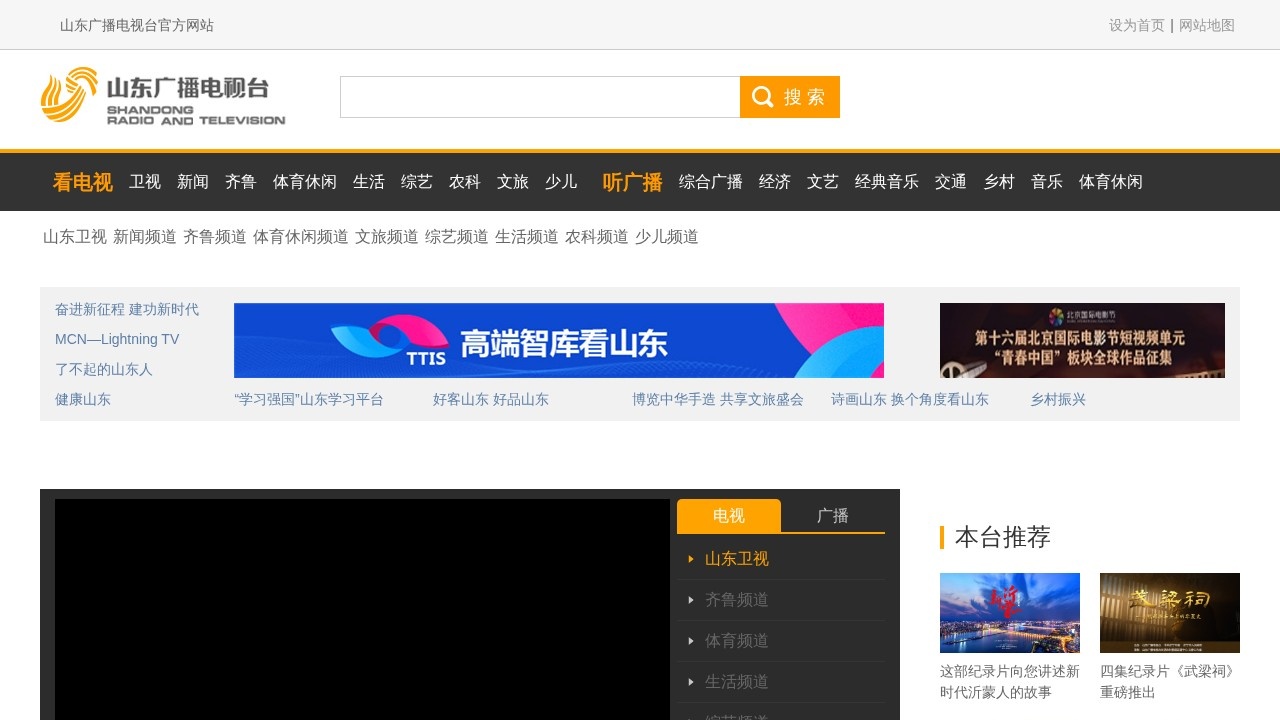Click the 听广播 heading in nav bar
The height and width of the screenshot is (720, 1280).
[x=633, y=182]
